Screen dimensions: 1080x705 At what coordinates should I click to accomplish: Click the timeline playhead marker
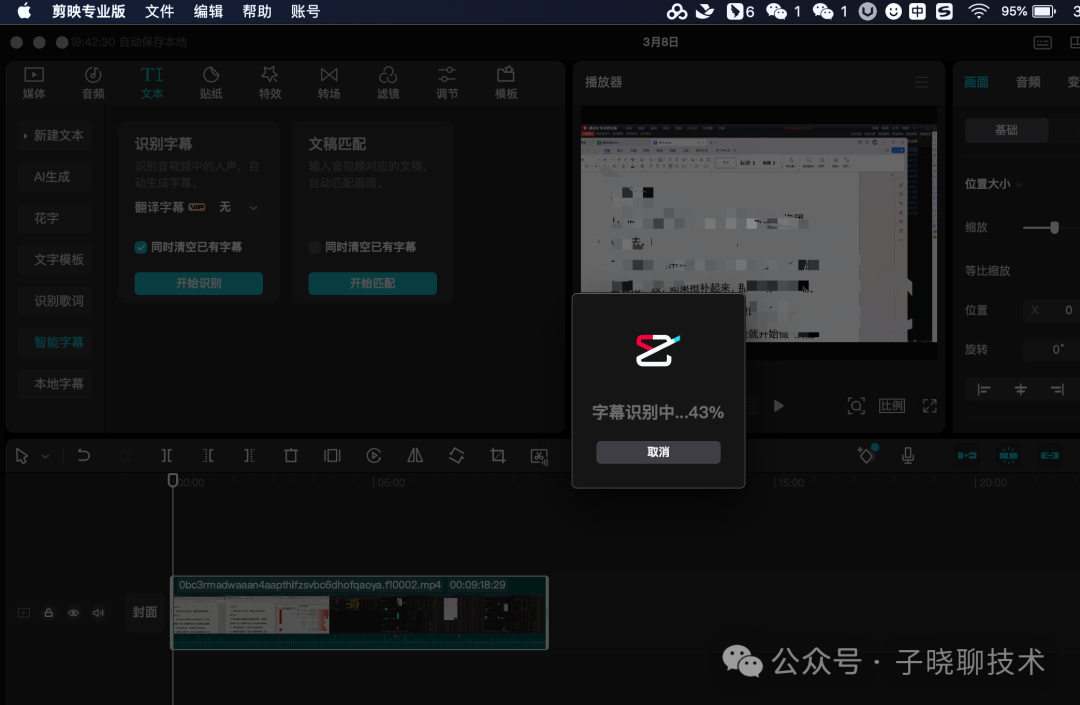tap(173, 480)
